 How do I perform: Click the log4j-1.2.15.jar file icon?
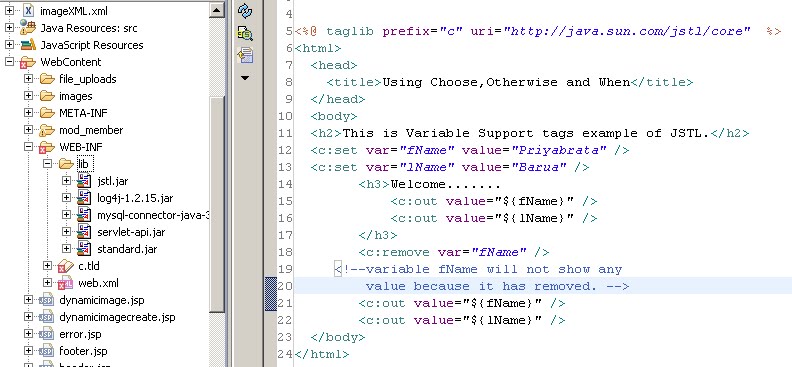click(84, 198)
